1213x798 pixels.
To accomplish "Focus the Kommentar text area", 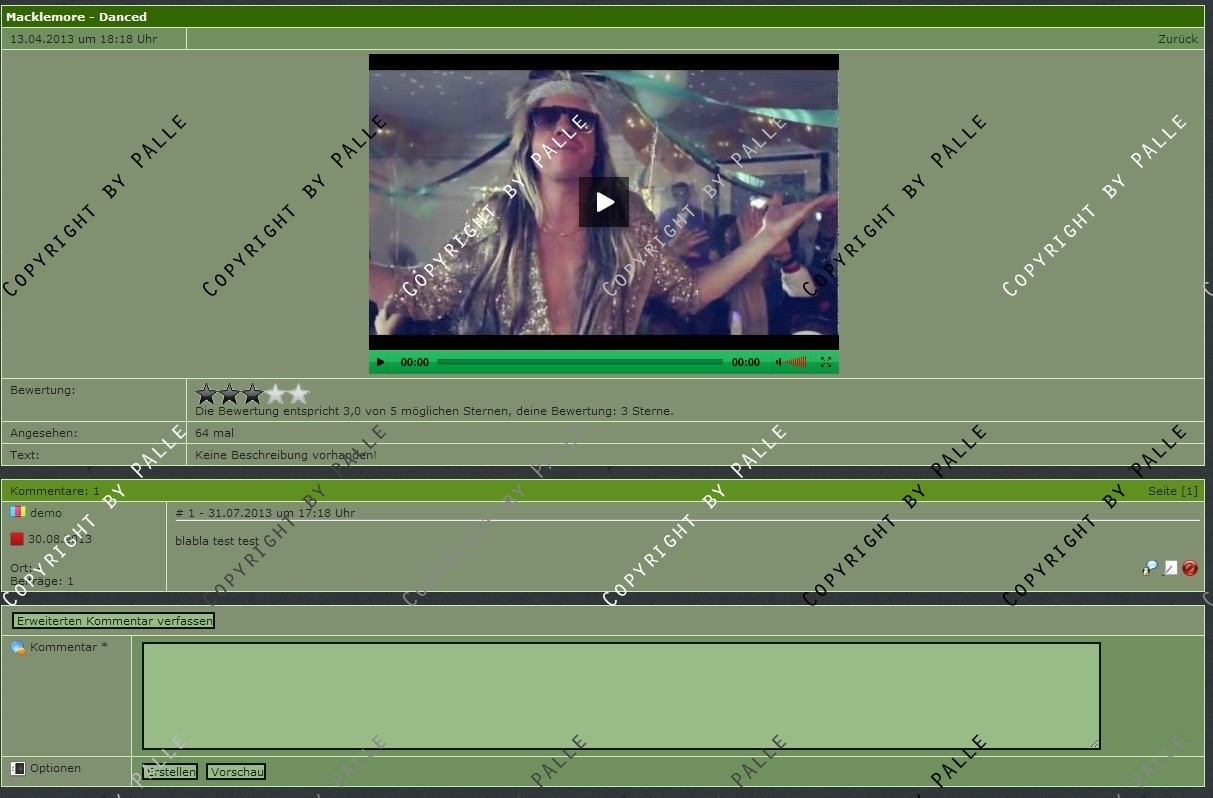I will [621, 696].
